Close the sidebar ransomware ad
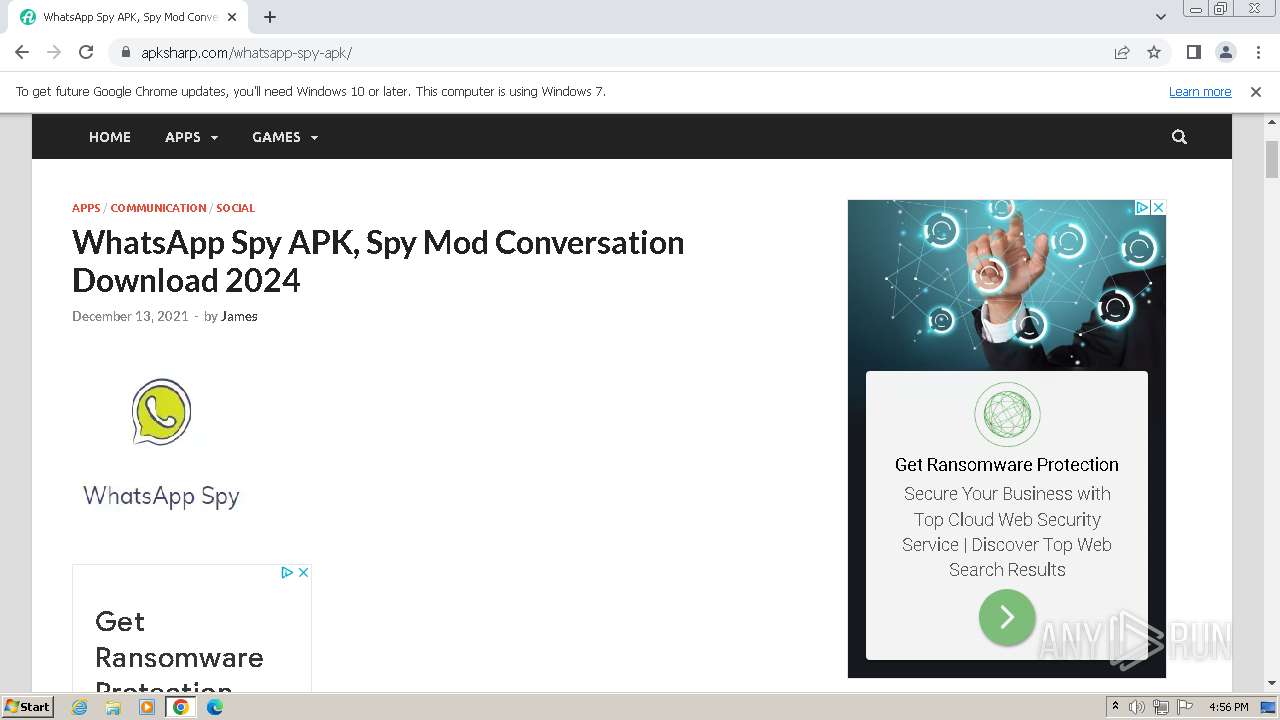 [x=1158, y=207]
